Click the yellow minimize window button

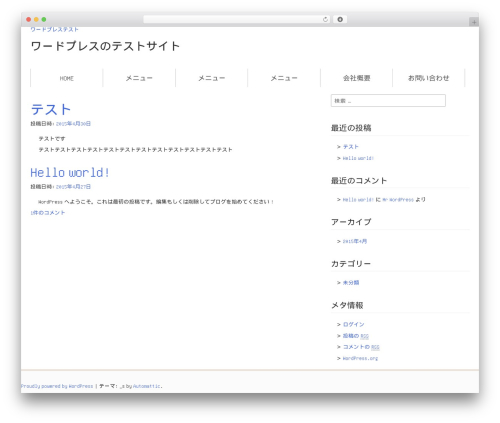click(x=36, y=19)
